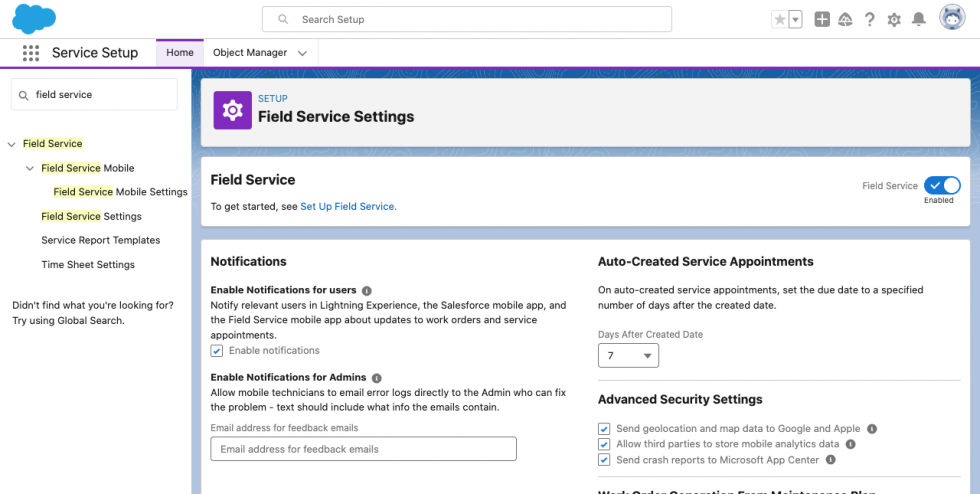Screen dimensions: 980x494
Task: Switch to the Home tab
Action: [180, 53]
